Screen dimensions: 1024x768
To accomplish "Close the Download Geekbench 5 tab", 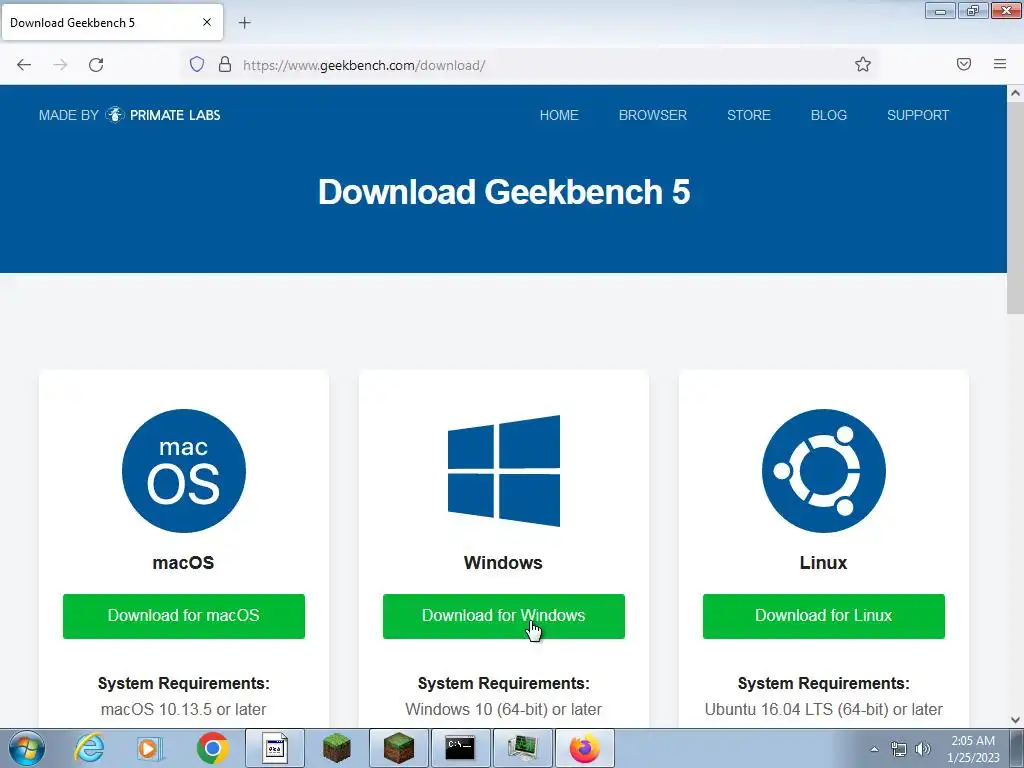I will point(207,22).
